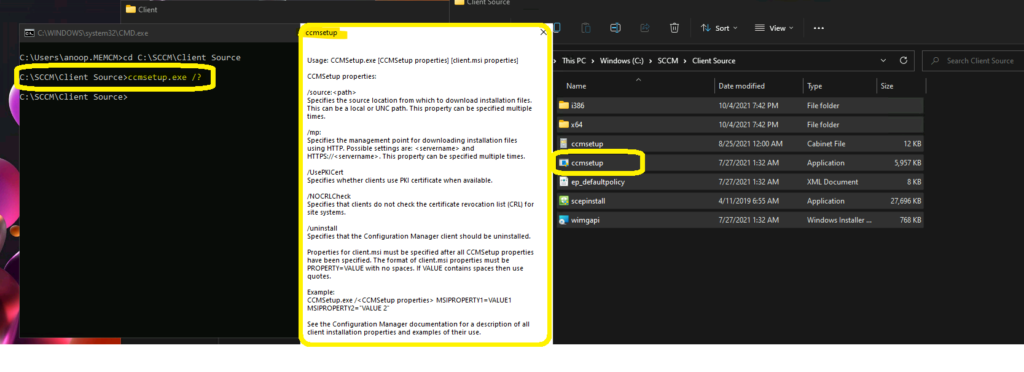
Task: Select the wimgapi Windows Installer icon
Action: (x=564, y=220)
